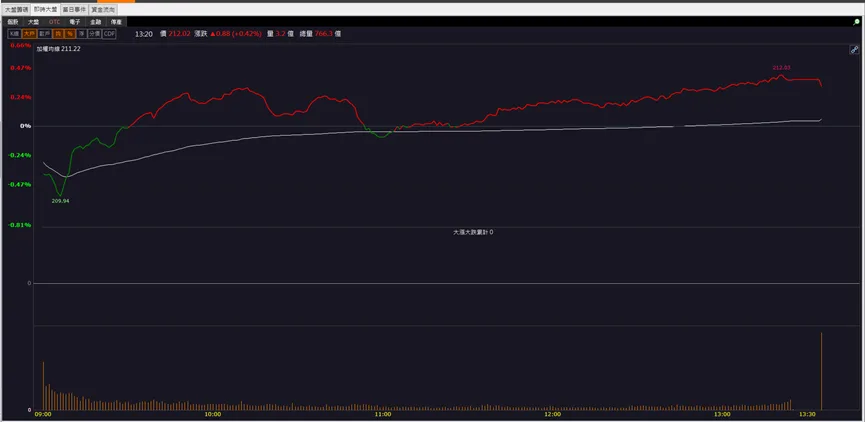The image size is (865, 422).
Task: Click the green search icon at top right
Action: pos(857,22)
